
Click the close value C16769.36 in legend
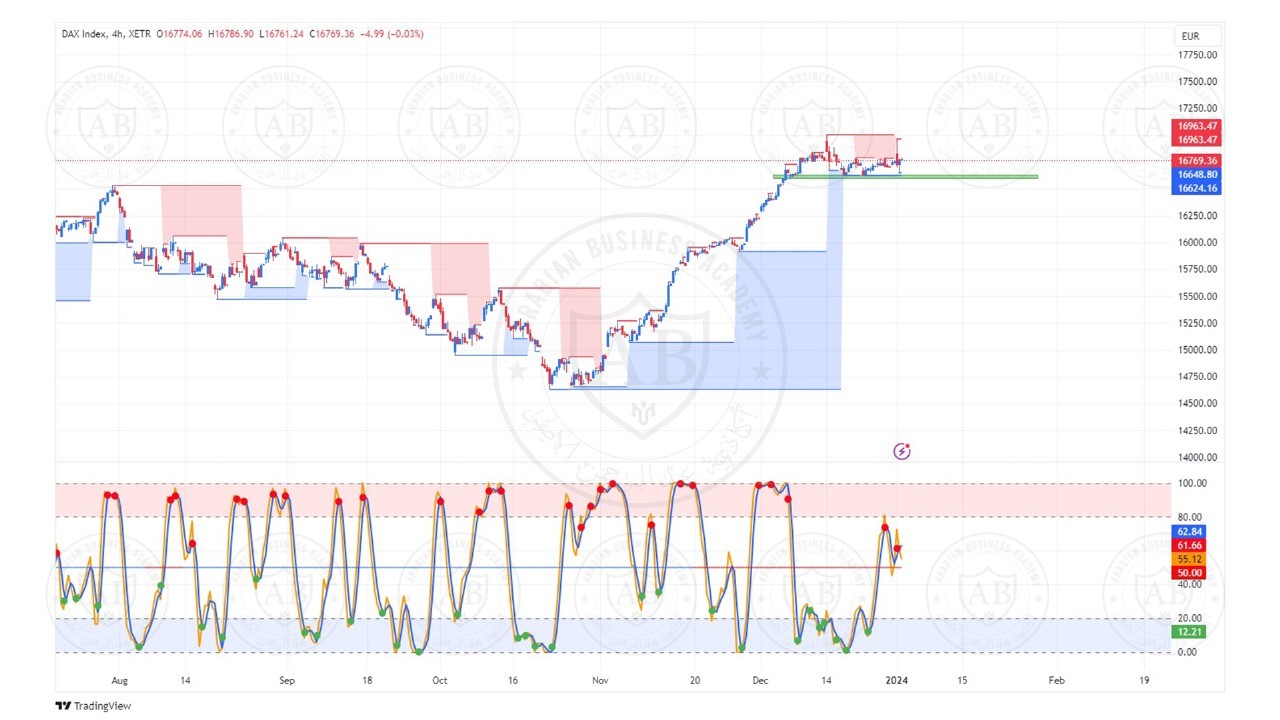point(333,34)
